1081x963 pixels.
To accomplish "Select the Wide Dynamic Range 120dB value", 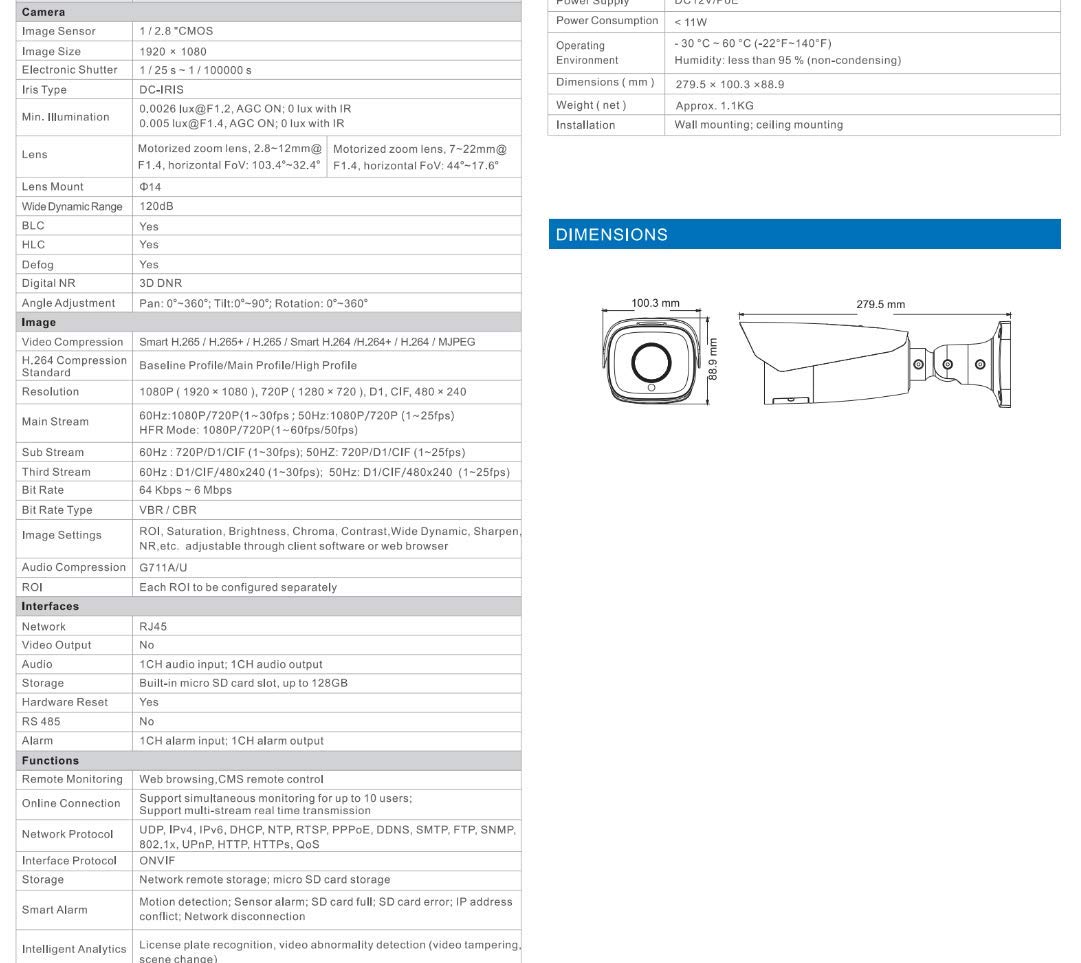I will (x=156, y=206).
